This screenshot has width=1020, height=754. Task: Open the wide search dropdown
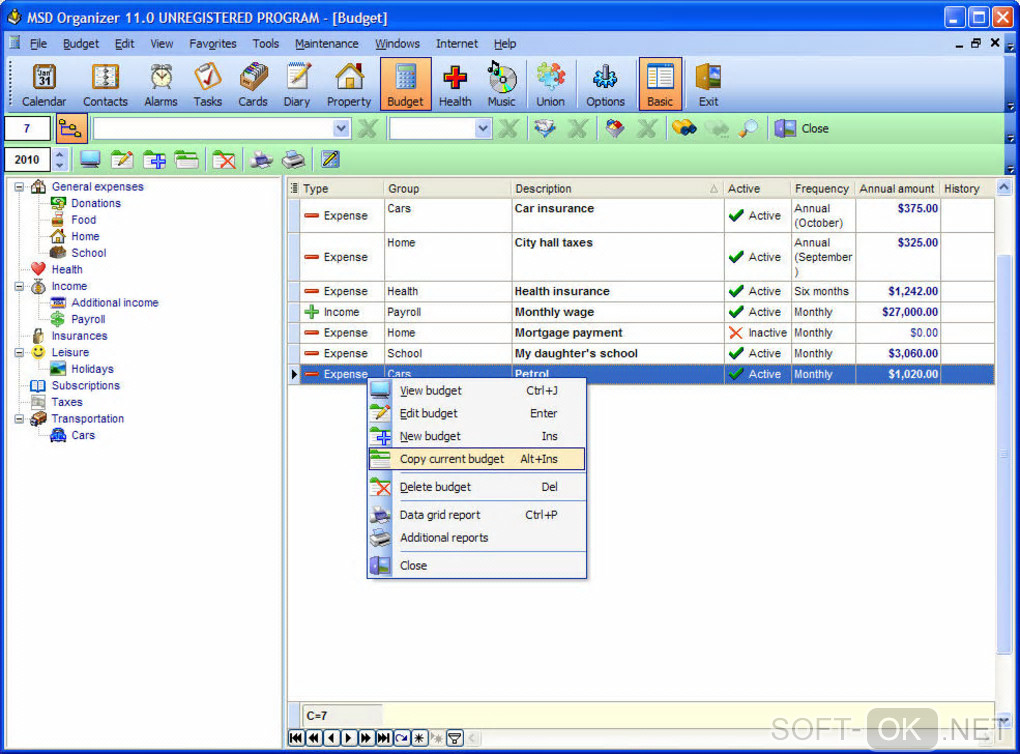[341, 128]
